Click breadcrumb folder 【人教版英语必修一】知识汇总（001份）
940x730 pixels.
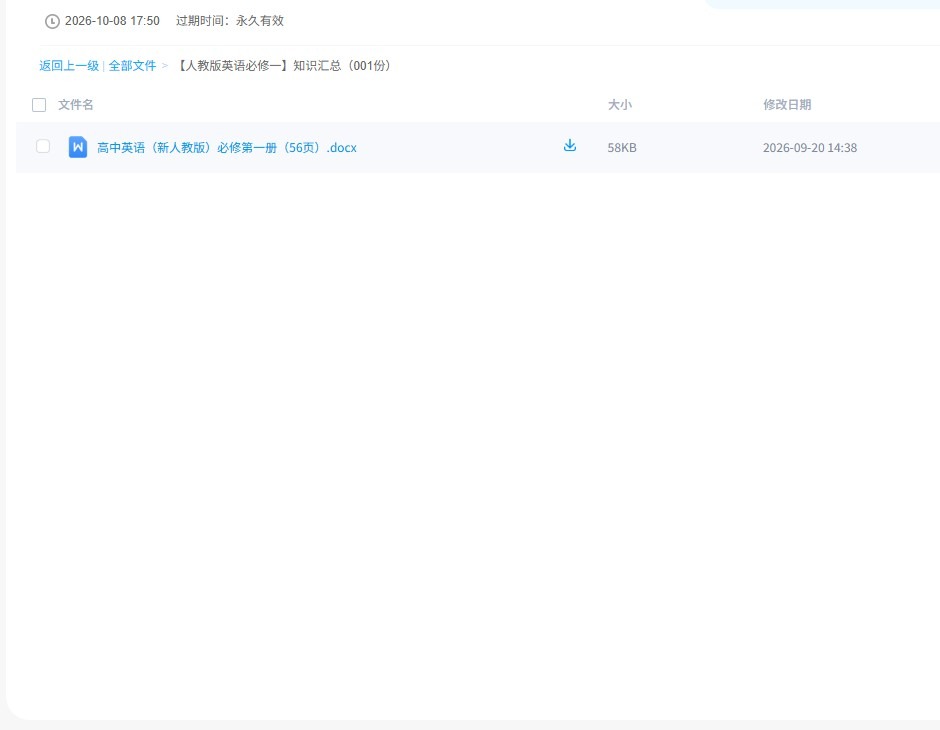284,66
